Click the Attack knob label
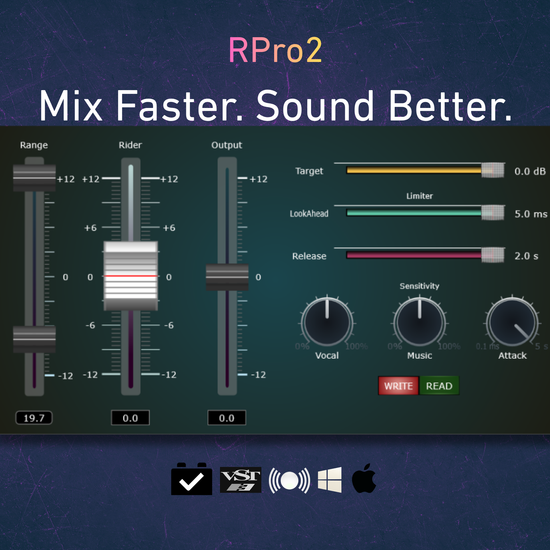 tap(512, 356)
